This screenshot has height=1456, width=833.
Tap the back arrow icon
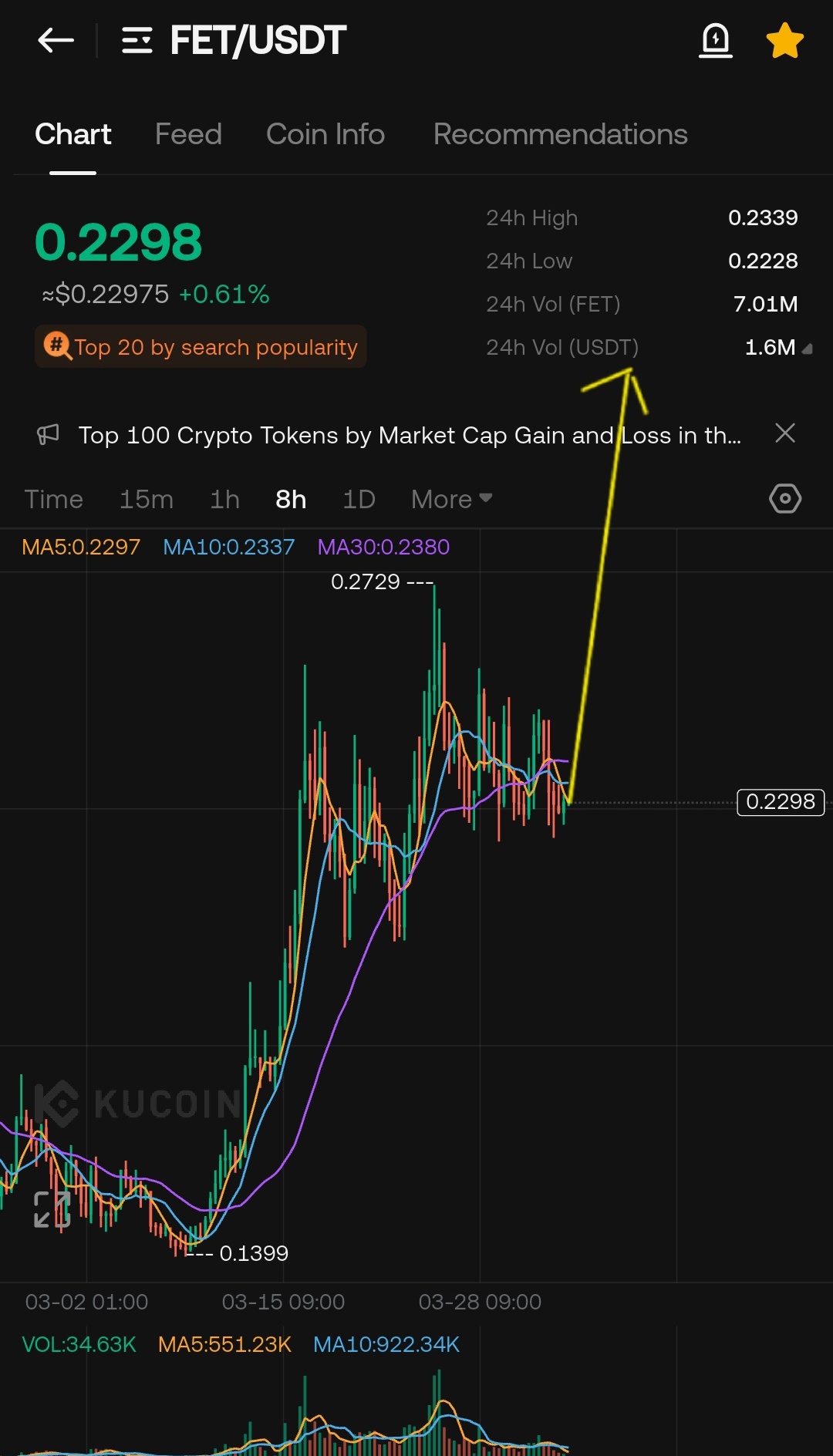coord(56,40)
